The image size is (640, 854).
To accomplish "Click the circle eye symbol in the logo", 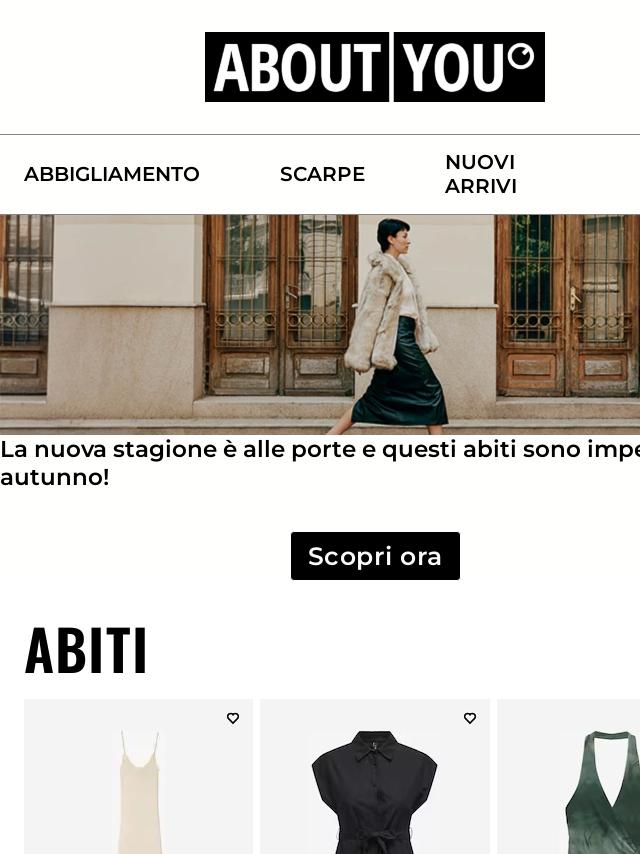I will [521, 56].
